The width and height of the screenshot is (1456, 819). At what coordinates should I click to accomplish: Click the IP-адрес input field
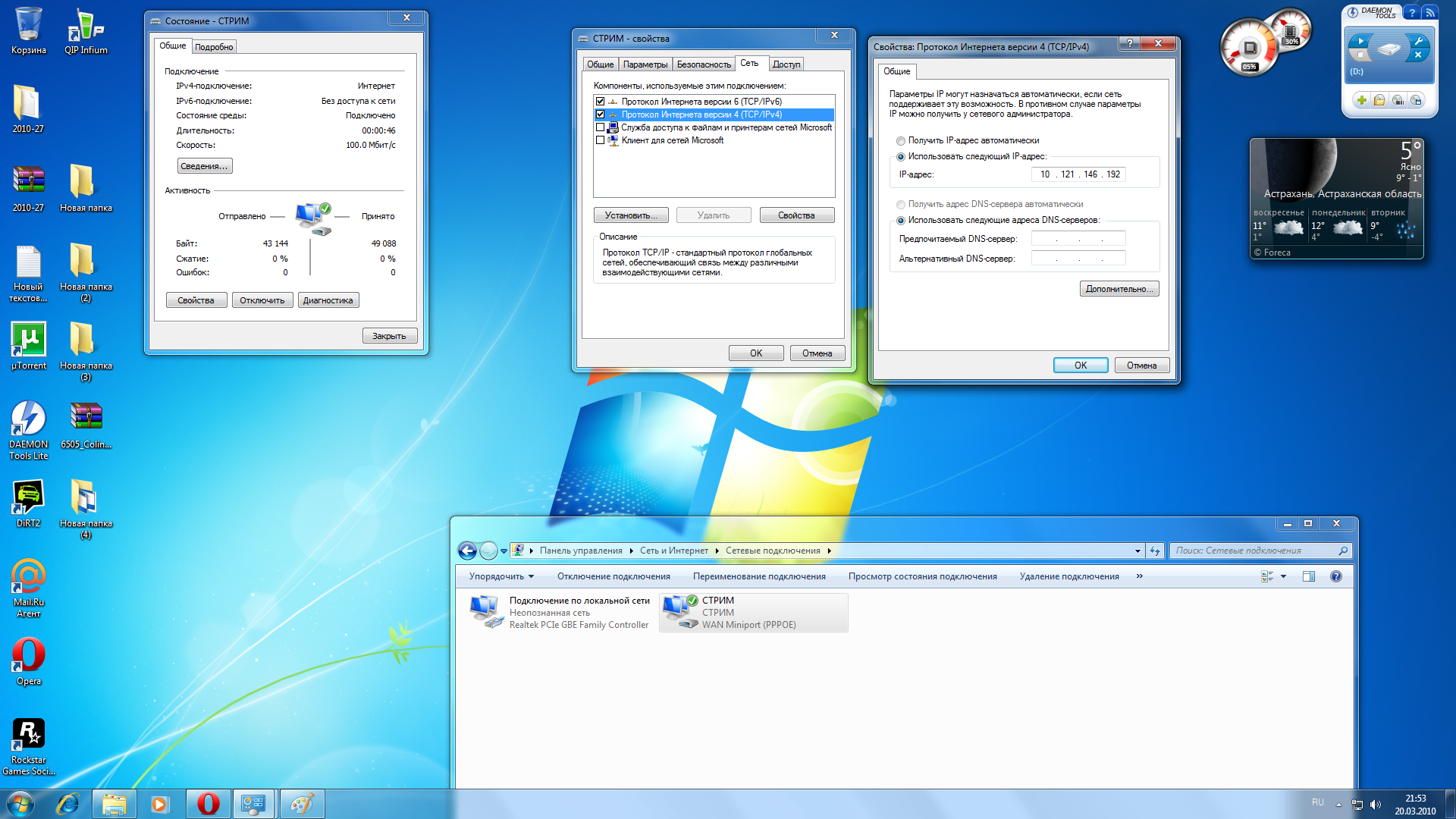1078,174
